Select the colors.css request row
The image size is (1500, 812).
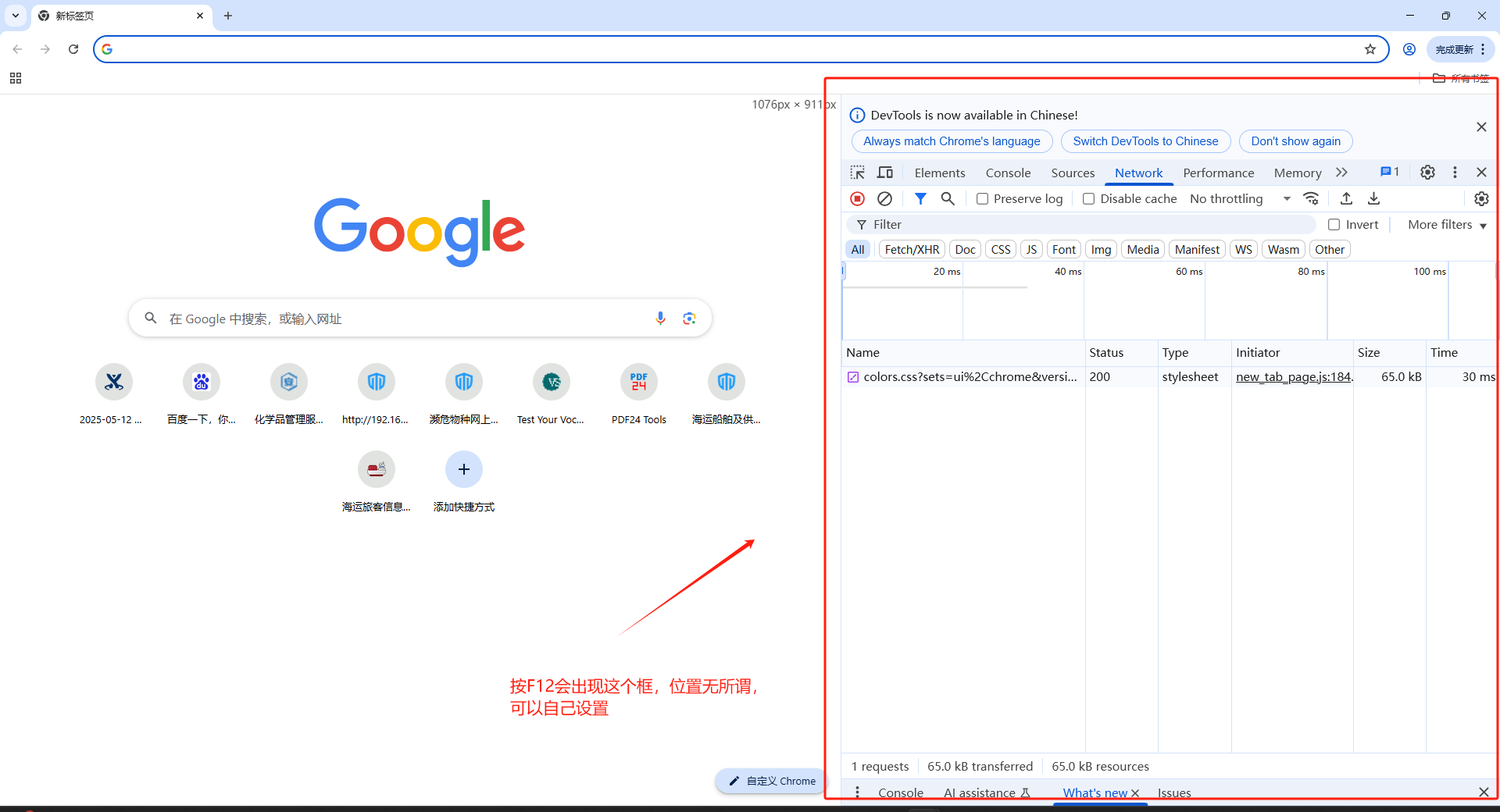pyautogui.click(x=1169, y=377)
